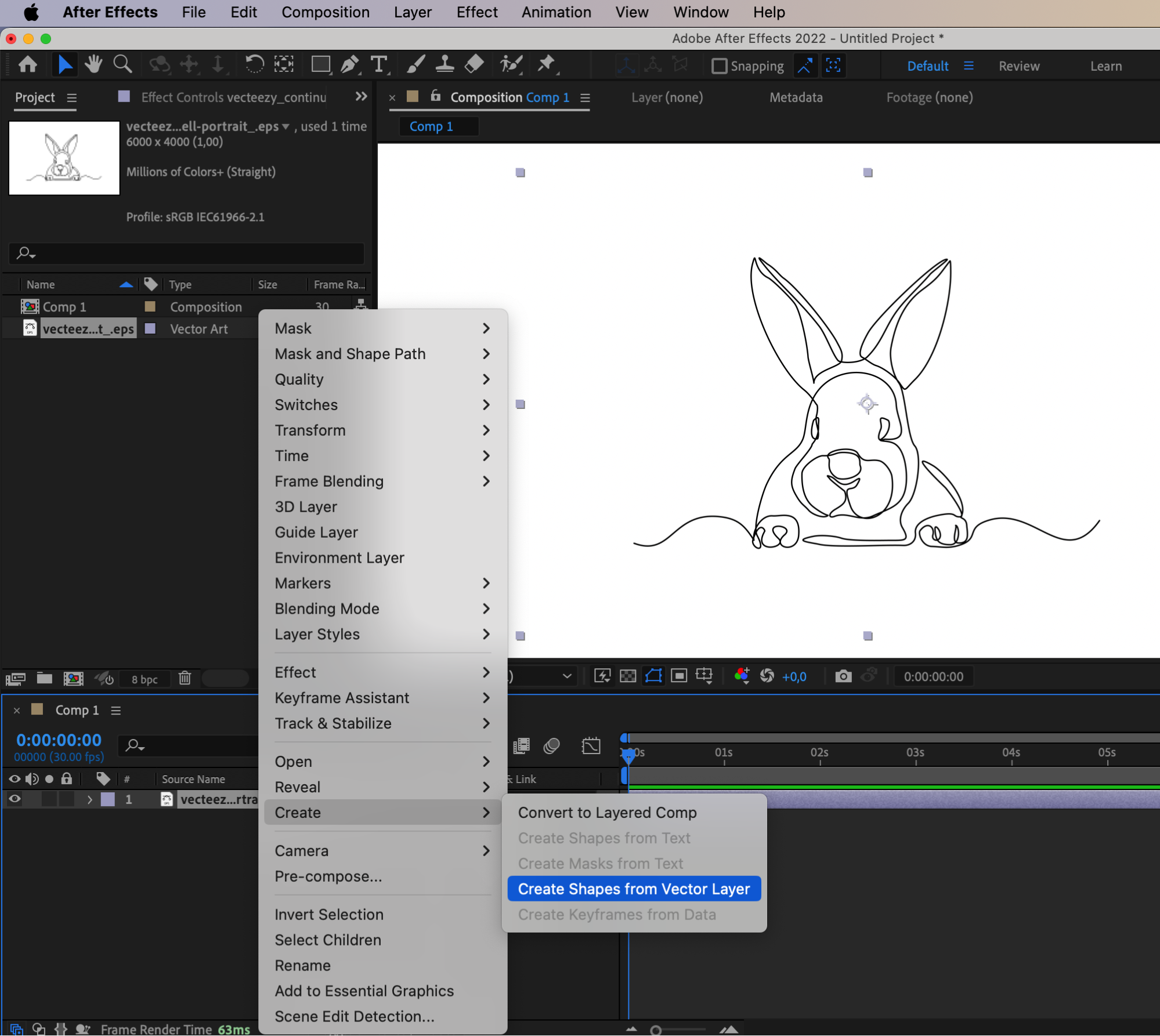Select the Pan Behind anchor point tool
1160x1036 pixels.
click(283, 64)
